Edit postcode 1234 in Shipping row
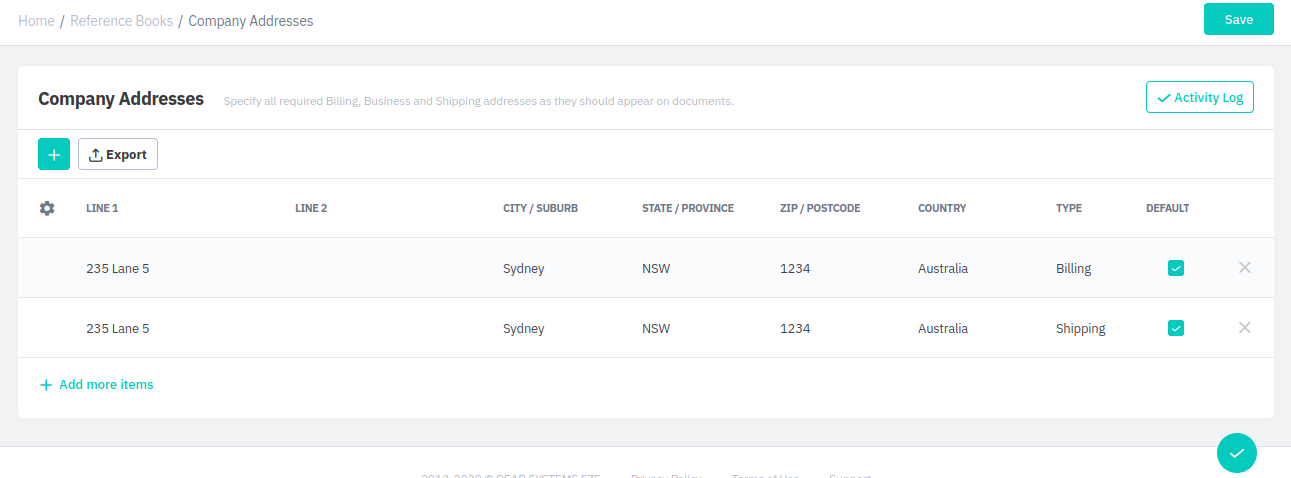 [x=795, y=328]
